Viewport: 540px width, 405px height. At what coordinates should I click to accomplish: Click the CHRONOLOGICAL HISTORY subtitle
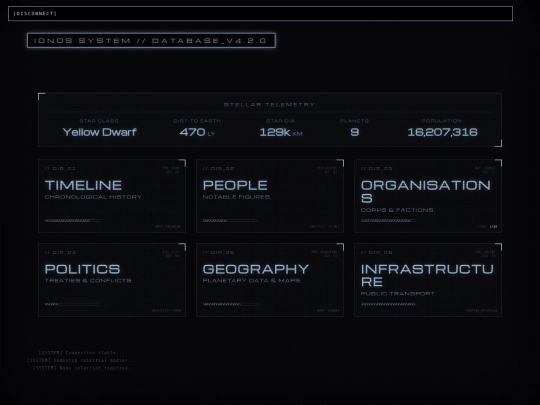coord(94,197)
